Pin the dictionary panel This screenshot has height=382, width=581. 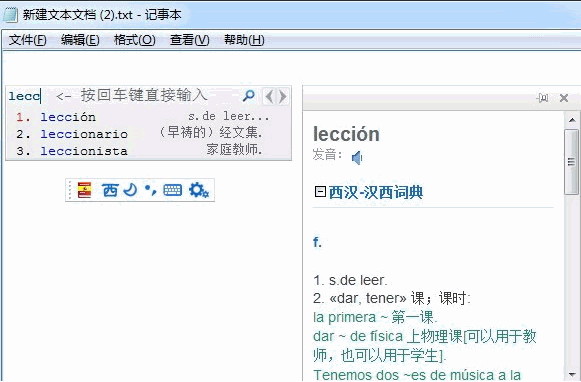point(543,98)
